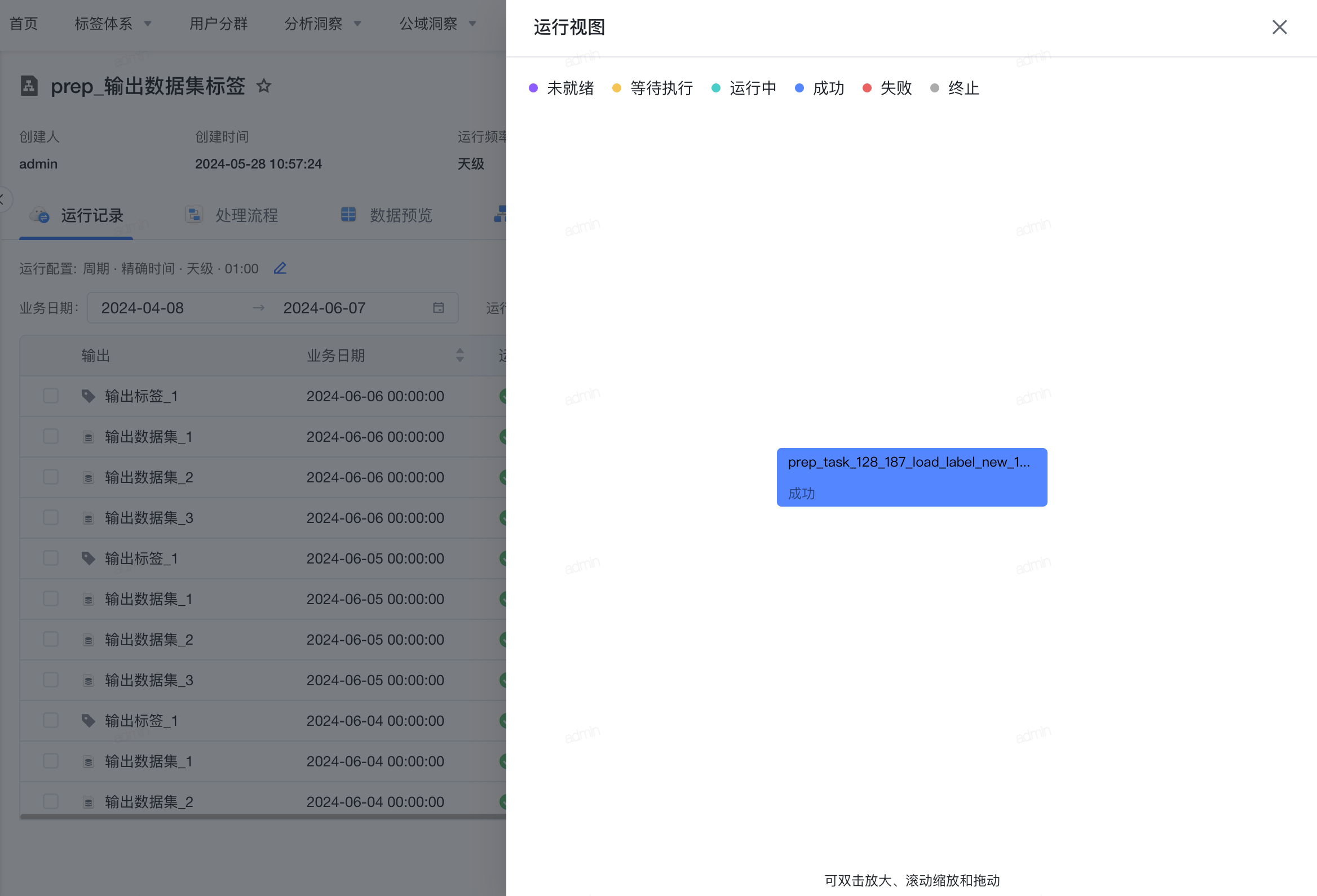
Task: Click tag icon of 输出标签_1 on 2024-06-06
Action: click(88, 396)
